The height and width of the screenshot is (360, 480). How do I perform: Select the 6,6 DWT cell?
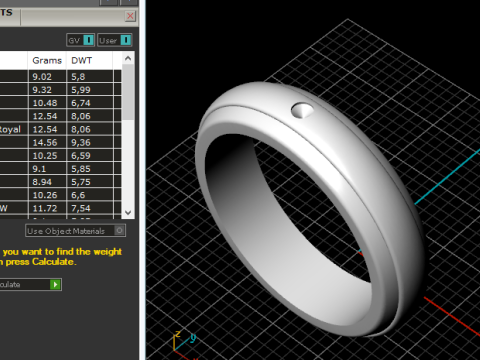coord(90,195)
